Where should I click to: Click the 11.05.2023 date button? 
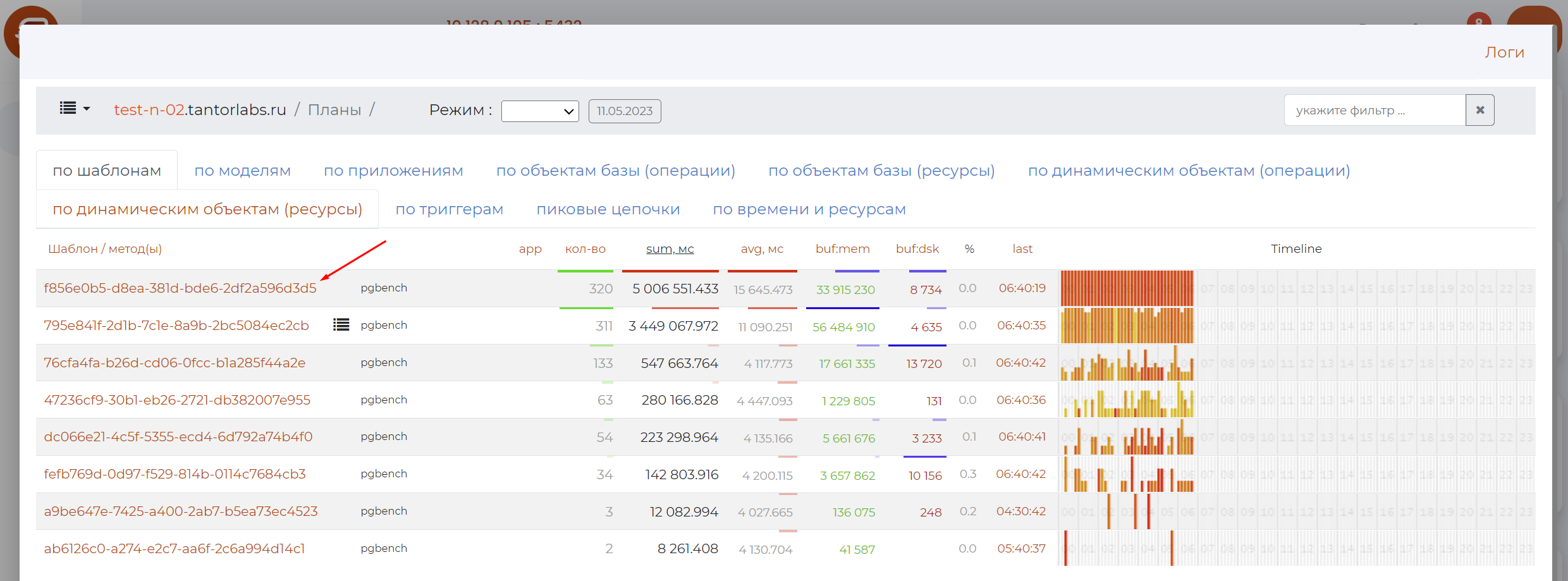click(x=624, y=111)
